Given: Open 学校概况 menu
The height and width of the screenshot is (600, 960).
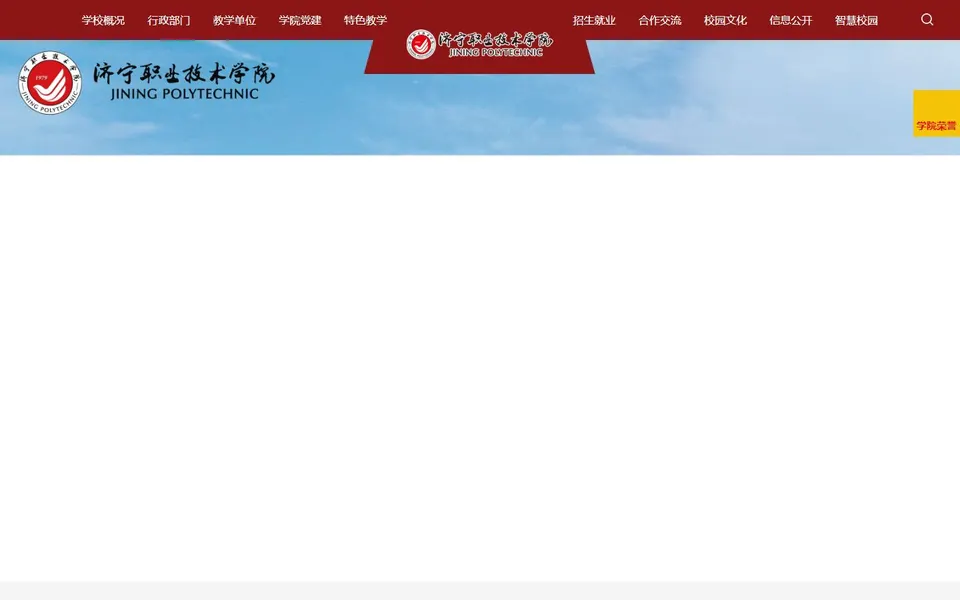Looking at the screenshot, I should [103, 20].
